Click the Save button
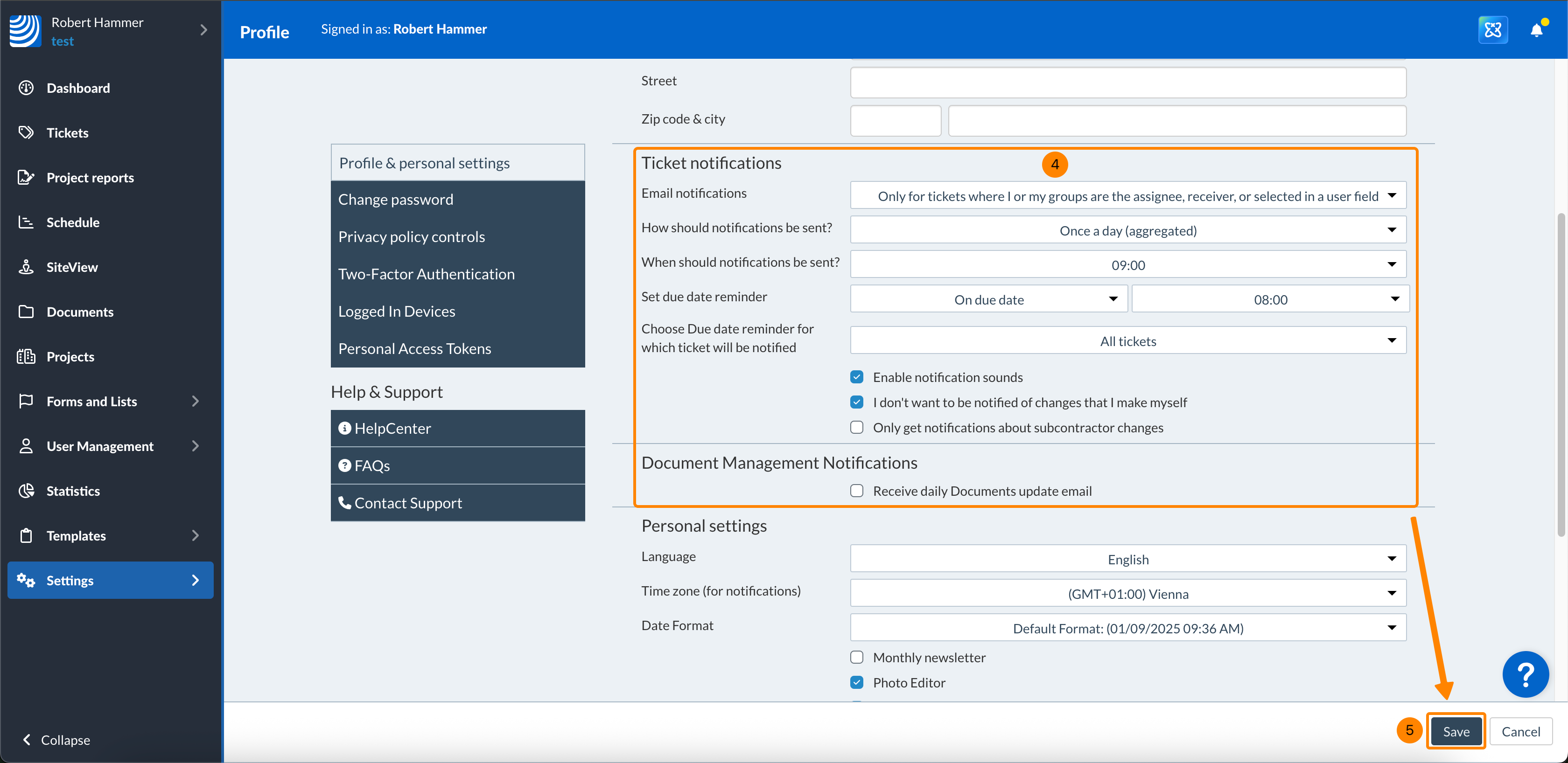1568x763 pixels. (1456, 731)
